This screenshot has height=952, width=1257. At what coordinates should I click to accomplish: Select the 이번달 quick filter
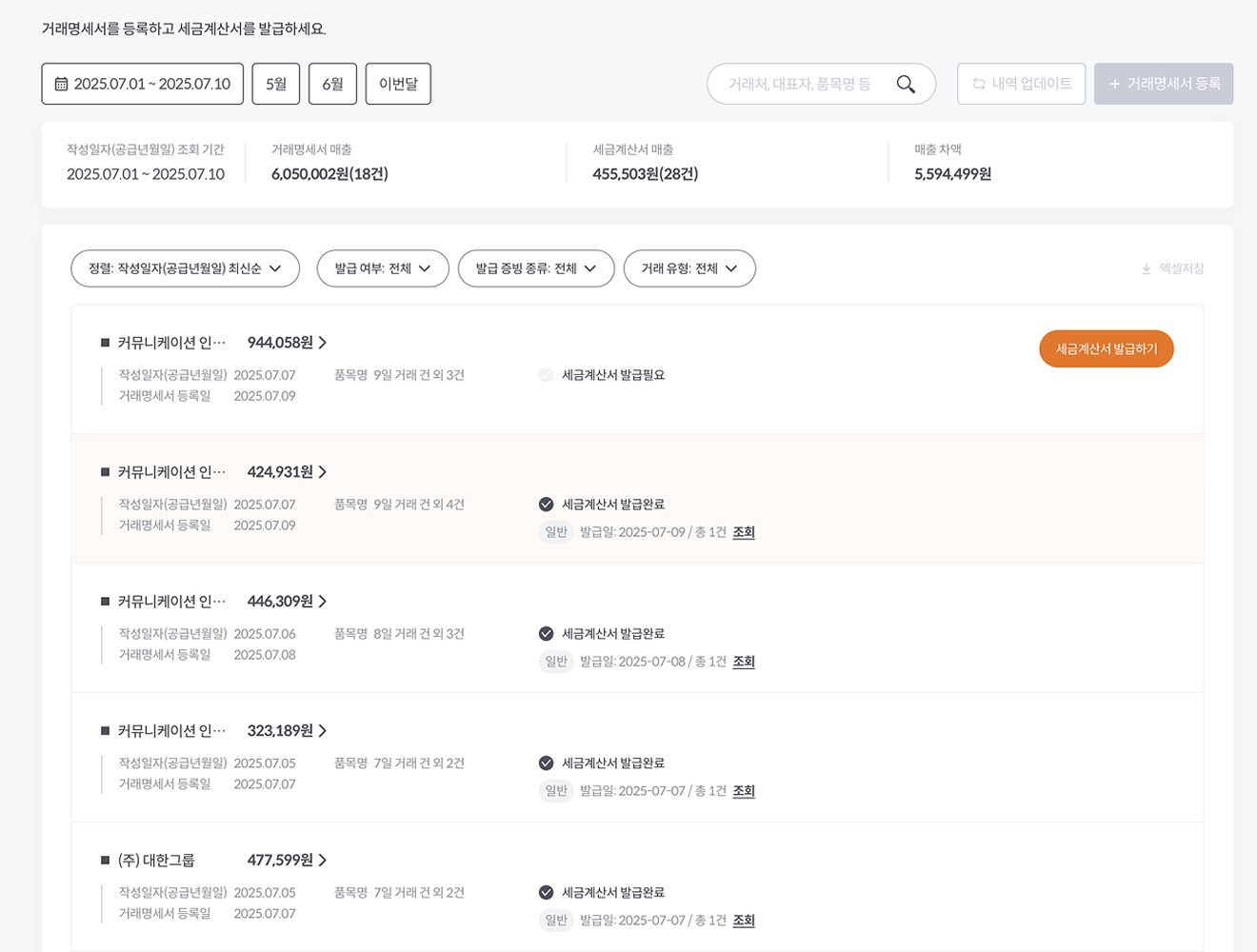point(398,84)
